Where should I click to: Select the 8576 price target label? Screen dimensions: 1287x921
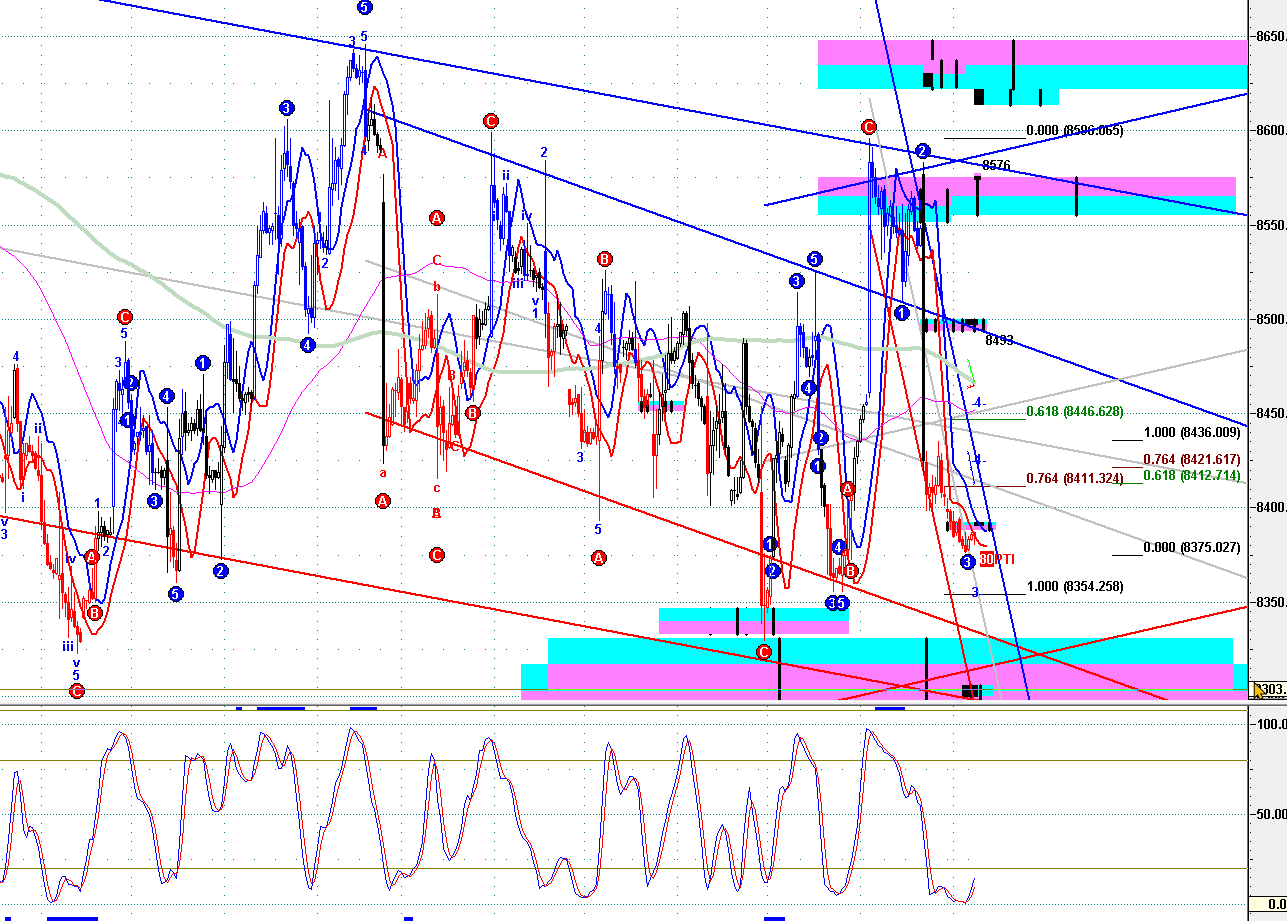pos(996,165)
